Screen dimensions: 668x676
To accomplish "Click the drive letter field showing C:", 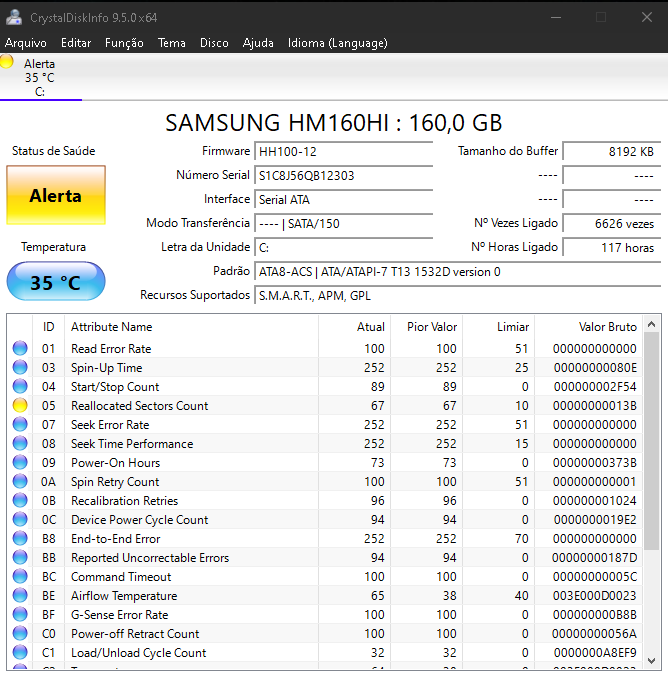I will click(x=343, y=248).
